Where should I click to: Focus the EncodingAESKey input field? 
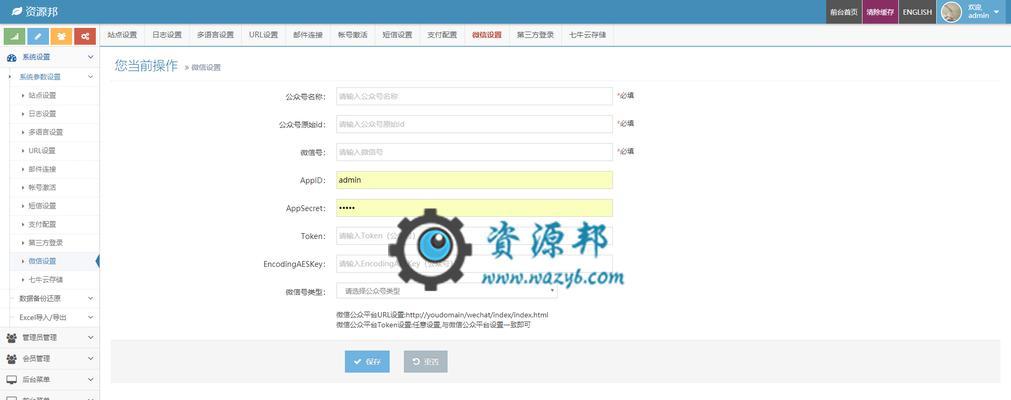(x=475, y=264)
